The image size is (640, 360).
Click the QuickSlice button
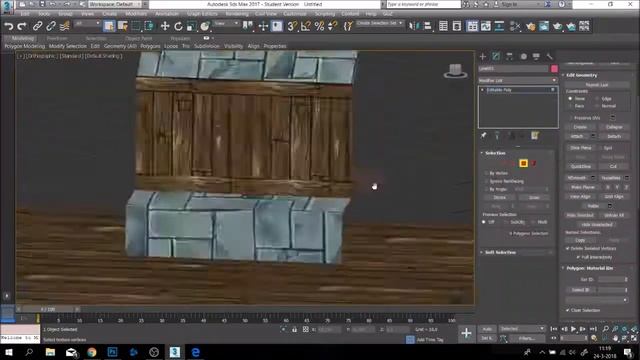pos(581,167)
